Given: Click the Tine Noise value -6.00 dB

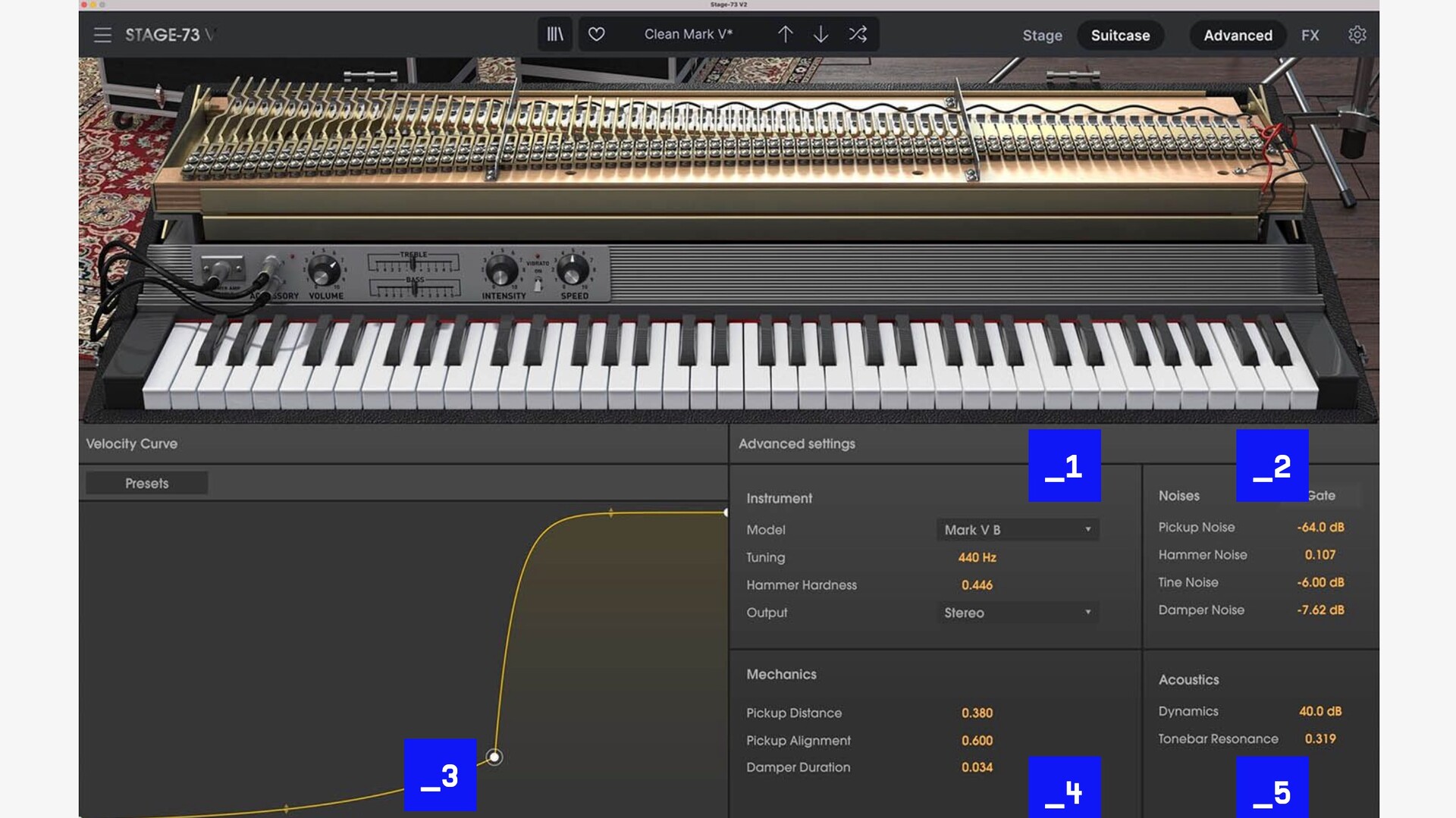Looking at the screenshot, I should point(1320,582).
